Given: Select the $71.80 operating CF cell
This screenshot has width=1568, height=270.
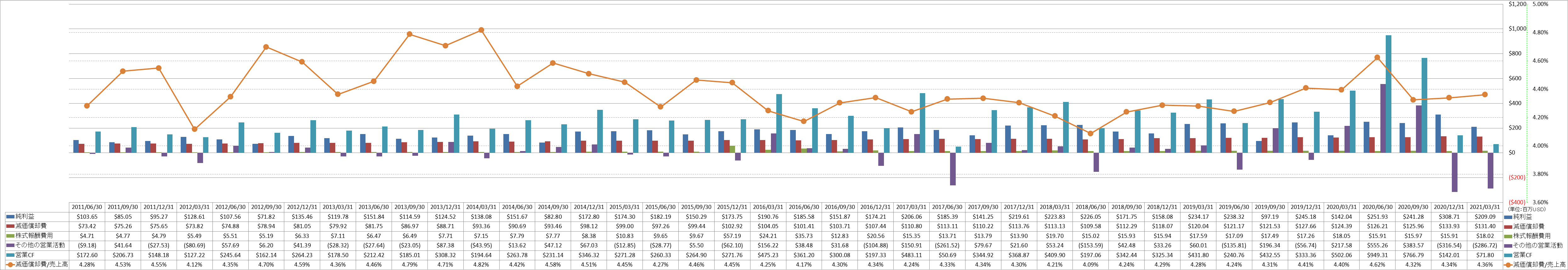Looking at the screenshot, I should click(1486, 255).
